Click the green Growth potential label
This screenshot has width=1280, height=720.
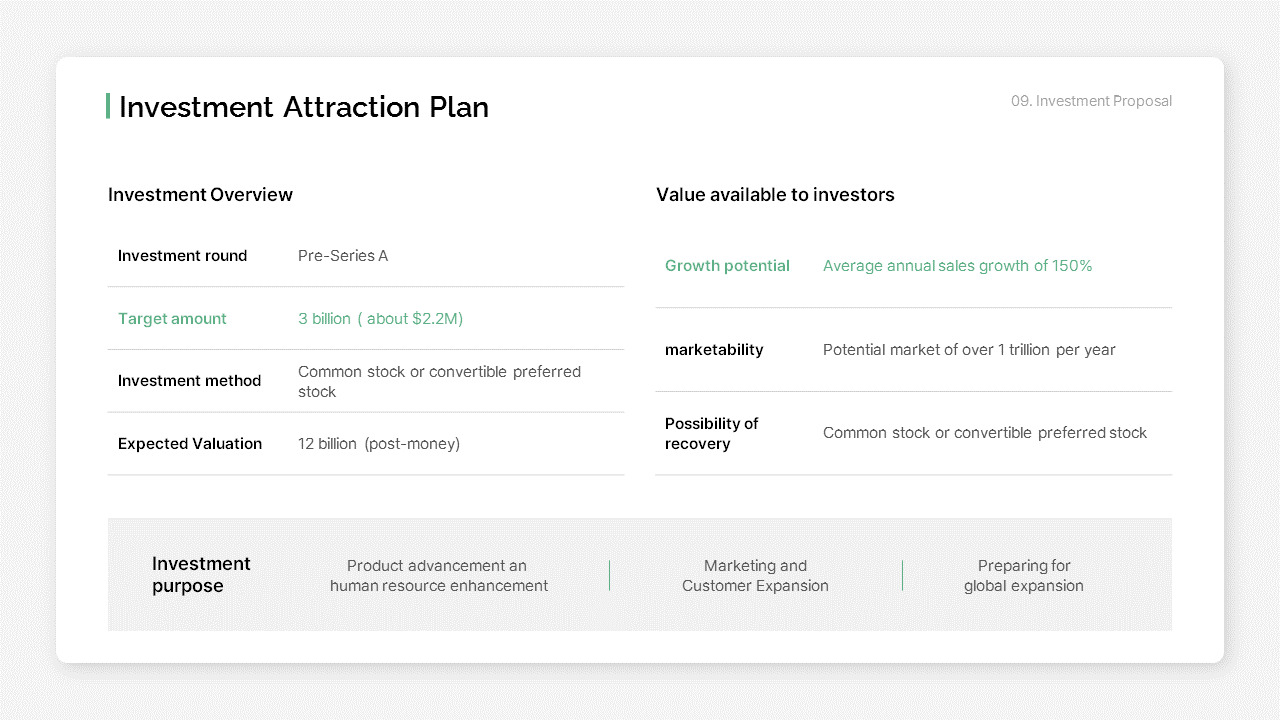727,266
